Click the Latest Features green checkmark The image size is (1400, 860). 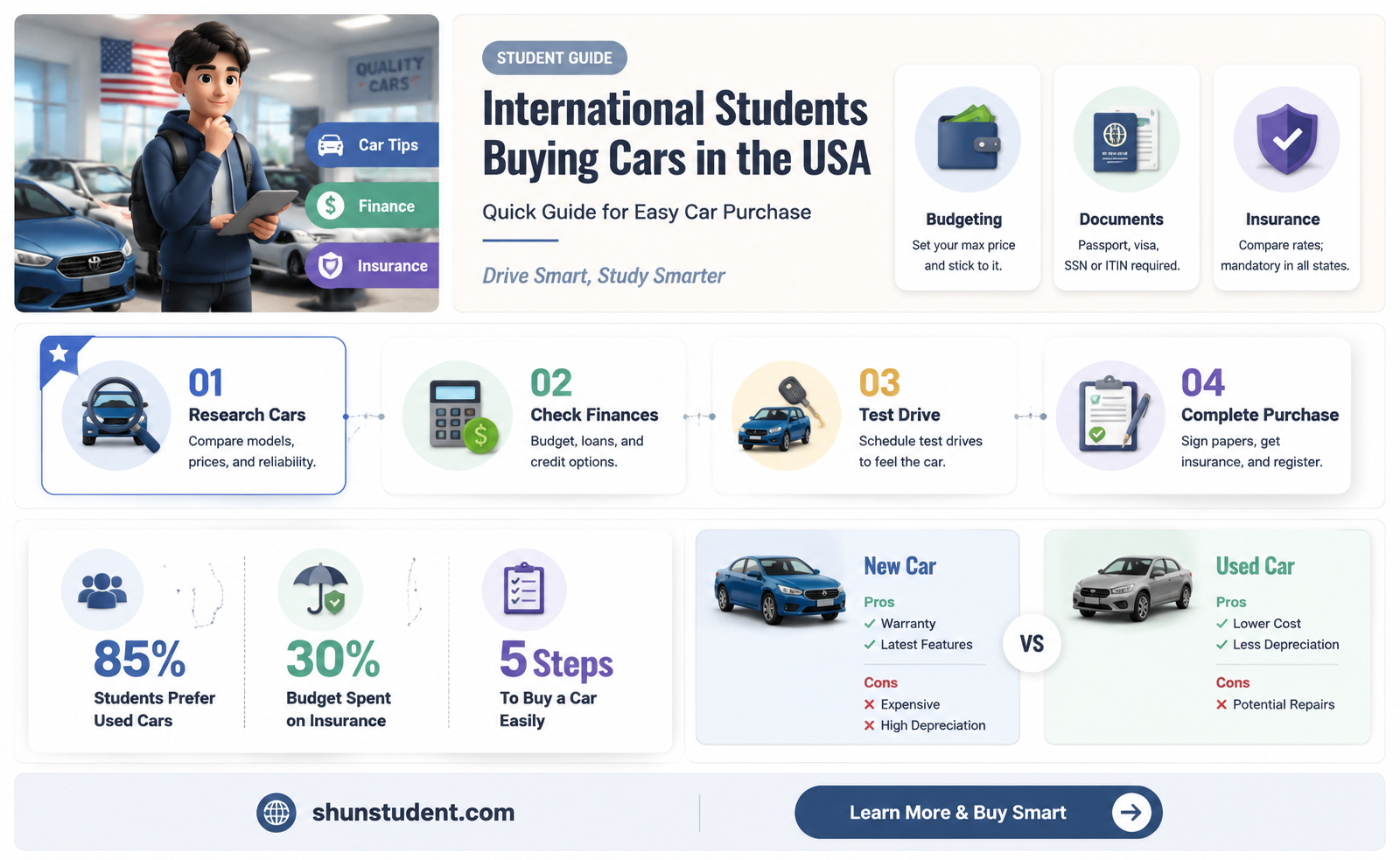pos(870,645)
